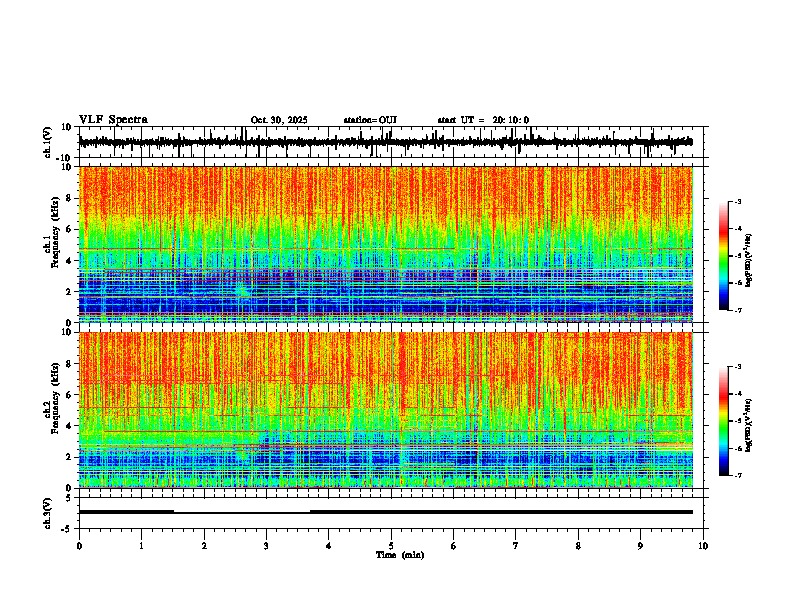Image resolution: width=792 pixels, height=612 pixels.
Task: Click time axis tick label "5"
Action: tap(391, 546)
